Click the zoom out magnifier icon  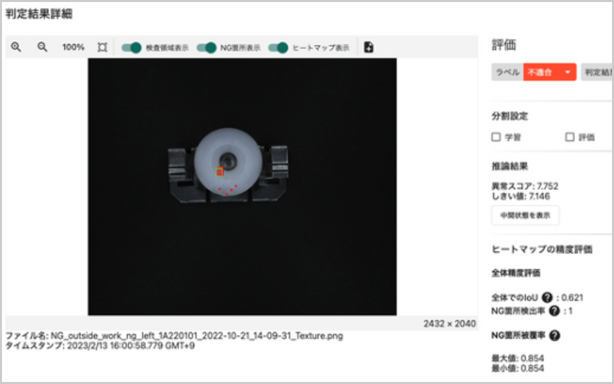42,47
